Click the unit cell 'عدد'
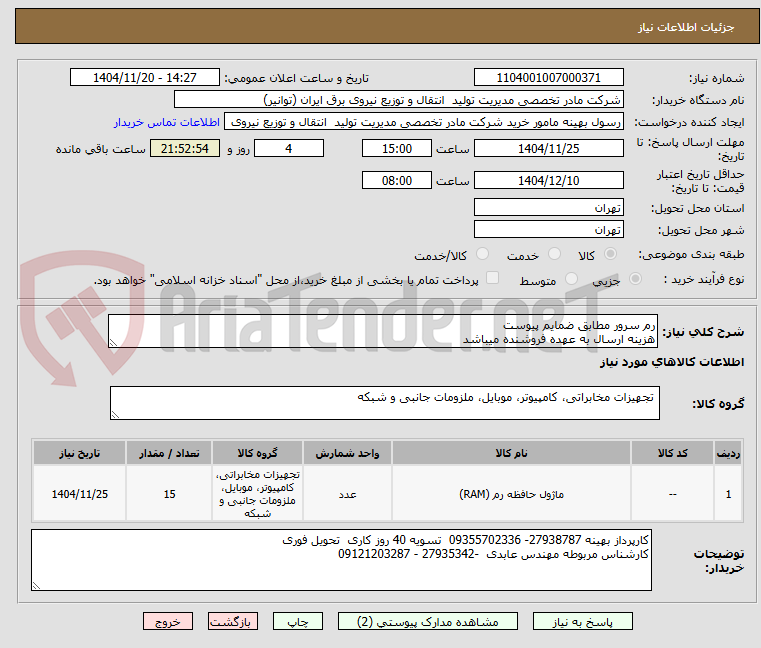Viewport: 761px width, 648px height. (347, 494)
